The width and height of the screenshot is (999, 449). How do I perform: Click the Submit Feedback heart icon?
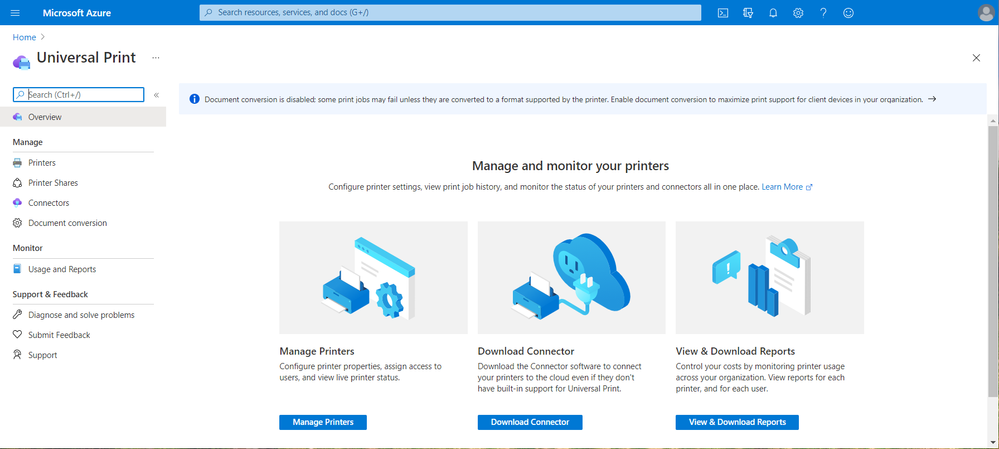(17, 335)
